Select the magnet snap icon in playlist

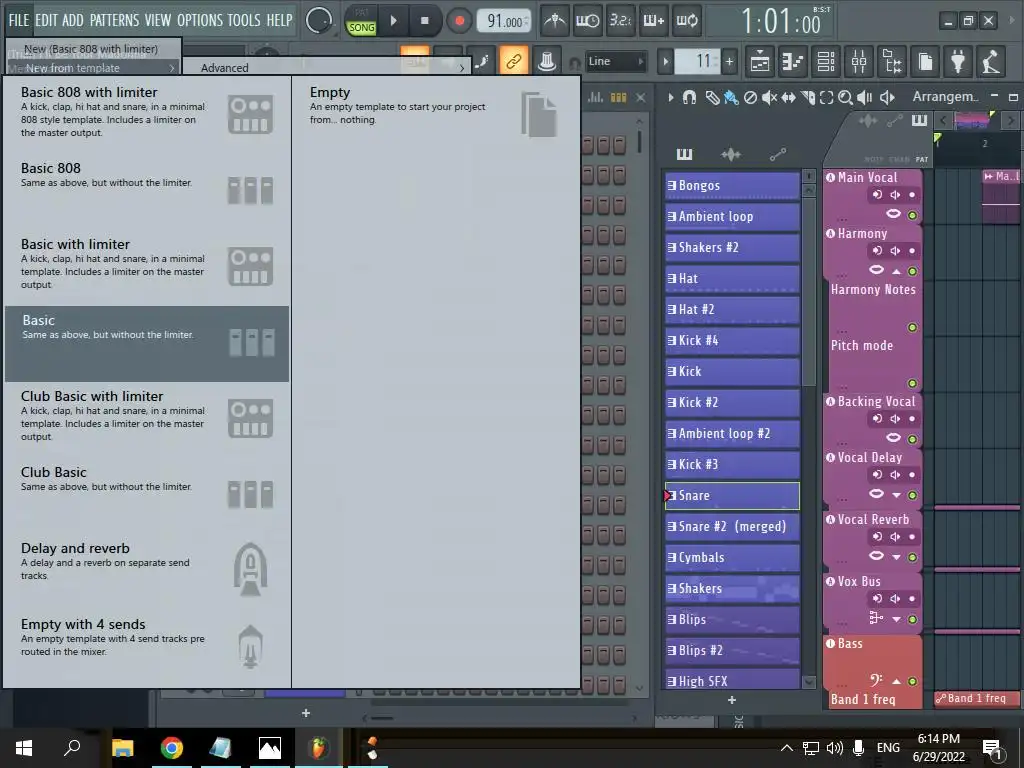(x=689, y=98)
